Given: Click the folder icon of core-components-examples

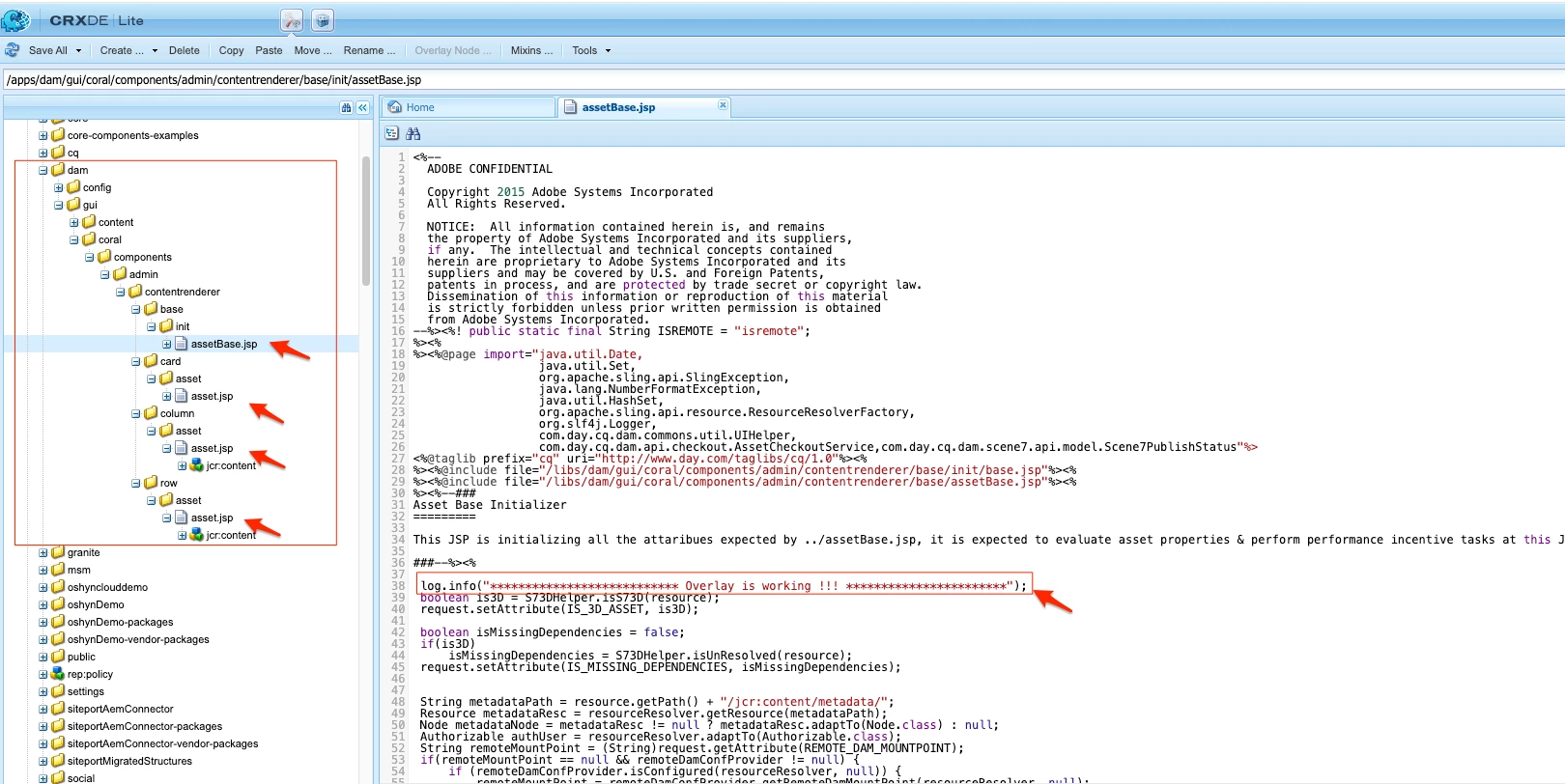Looking at the screenshot, I should (x=58, y=135).
